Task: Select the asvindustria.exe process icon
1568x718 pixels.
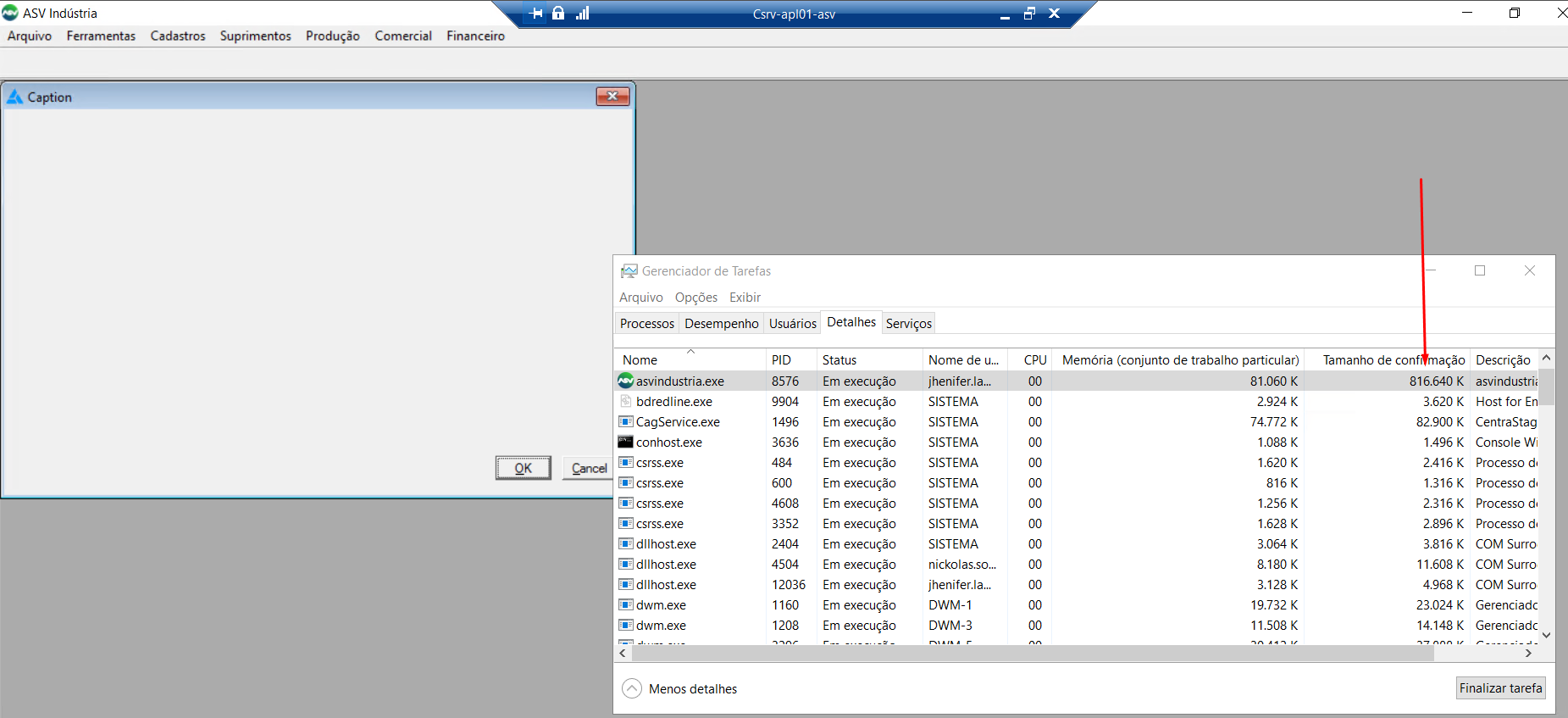Action: (x=626, y=381)
